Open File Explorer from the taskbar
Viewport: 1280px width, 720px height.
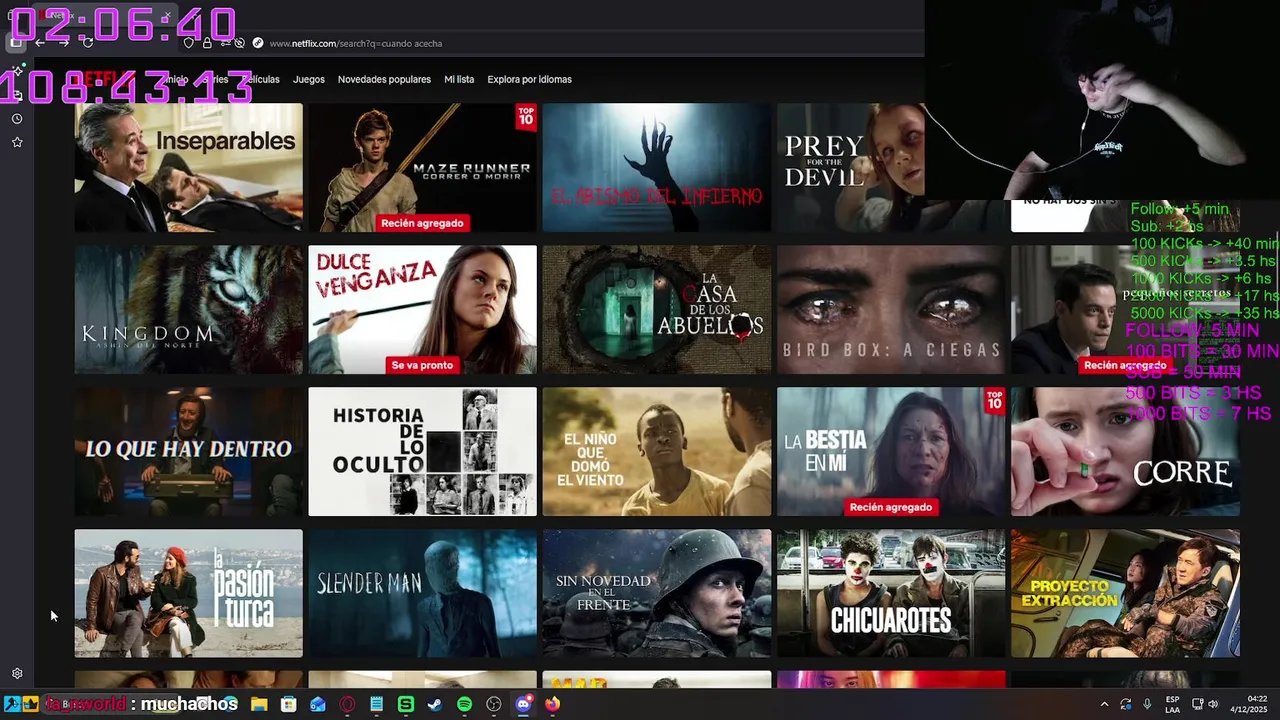click(259, 704)
